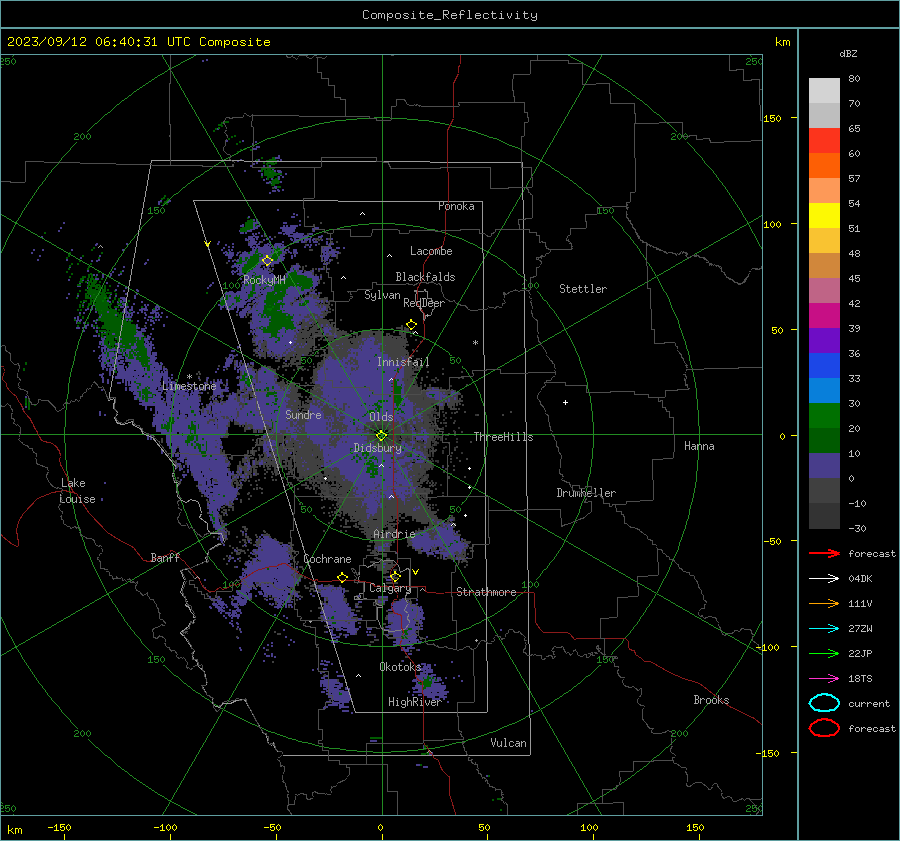900x841 pixels.
Task: Click the Didsbury label
Action: pos(378,448)
